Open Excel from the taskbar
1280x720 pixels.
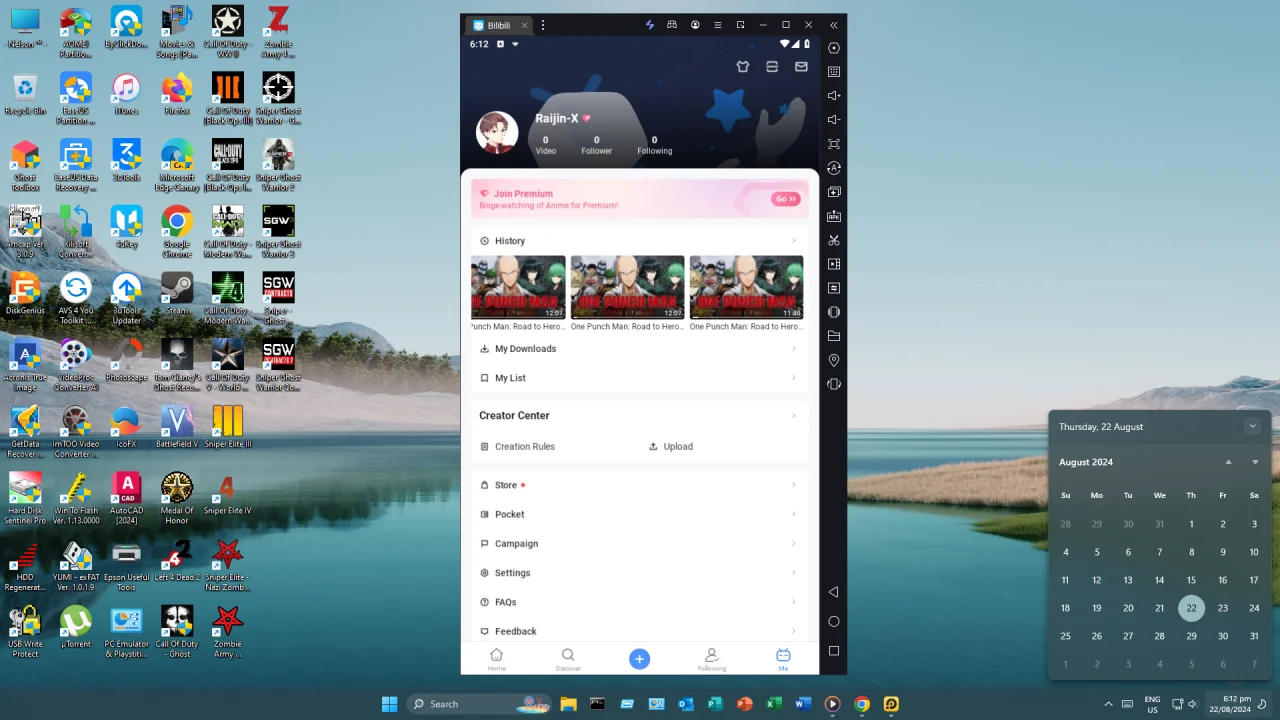tap(773, 704)
